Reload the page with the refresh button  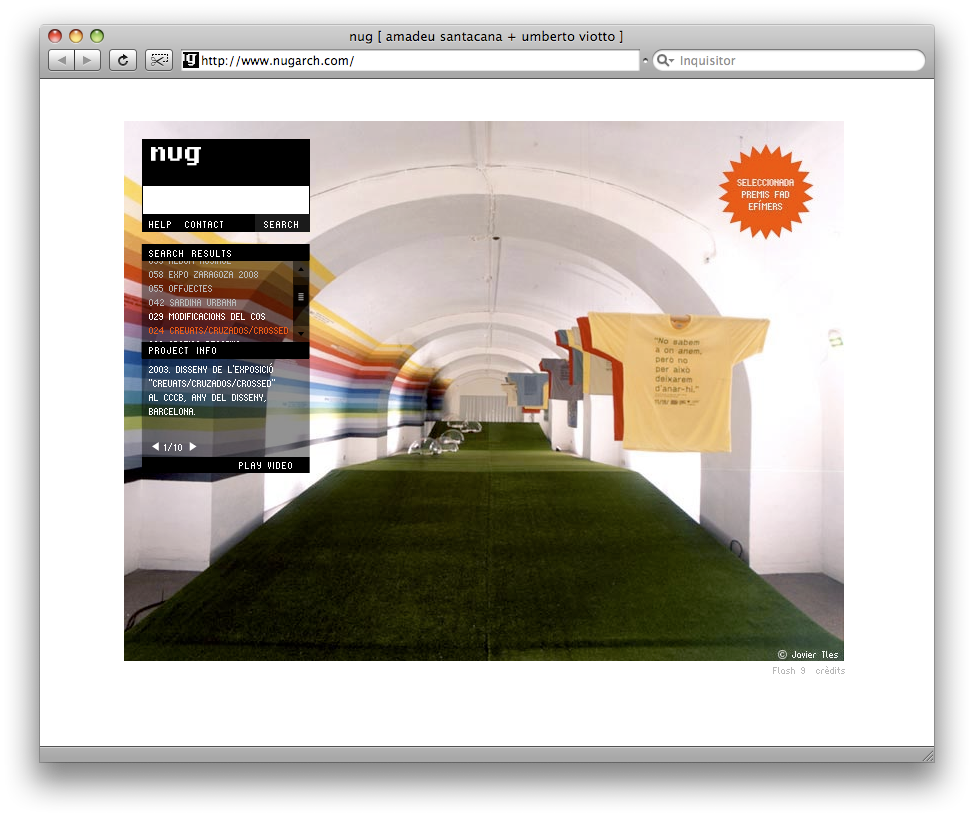tap(123, 60)
